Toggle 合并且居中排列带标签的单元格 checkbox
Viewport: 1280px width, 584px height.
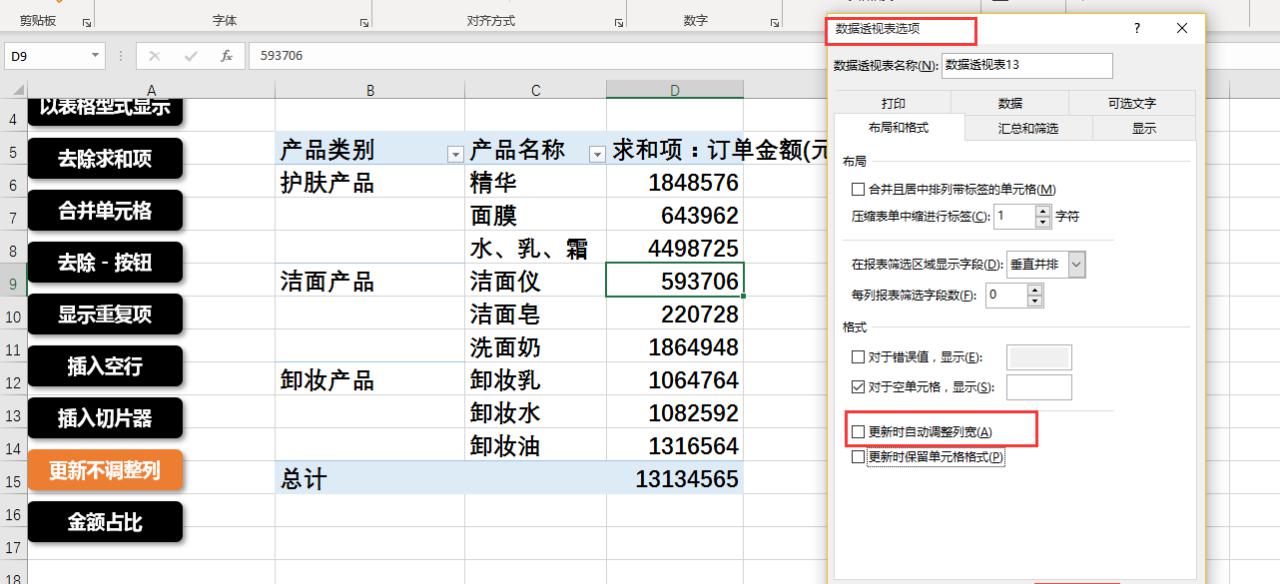point(857,189)
